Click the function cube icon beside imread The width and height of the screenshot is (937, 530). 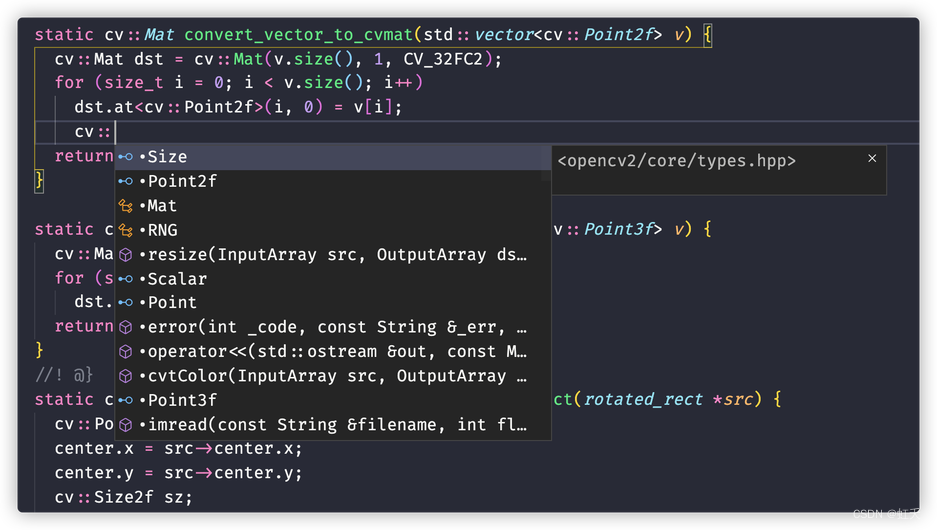click(x=125, y=424)
